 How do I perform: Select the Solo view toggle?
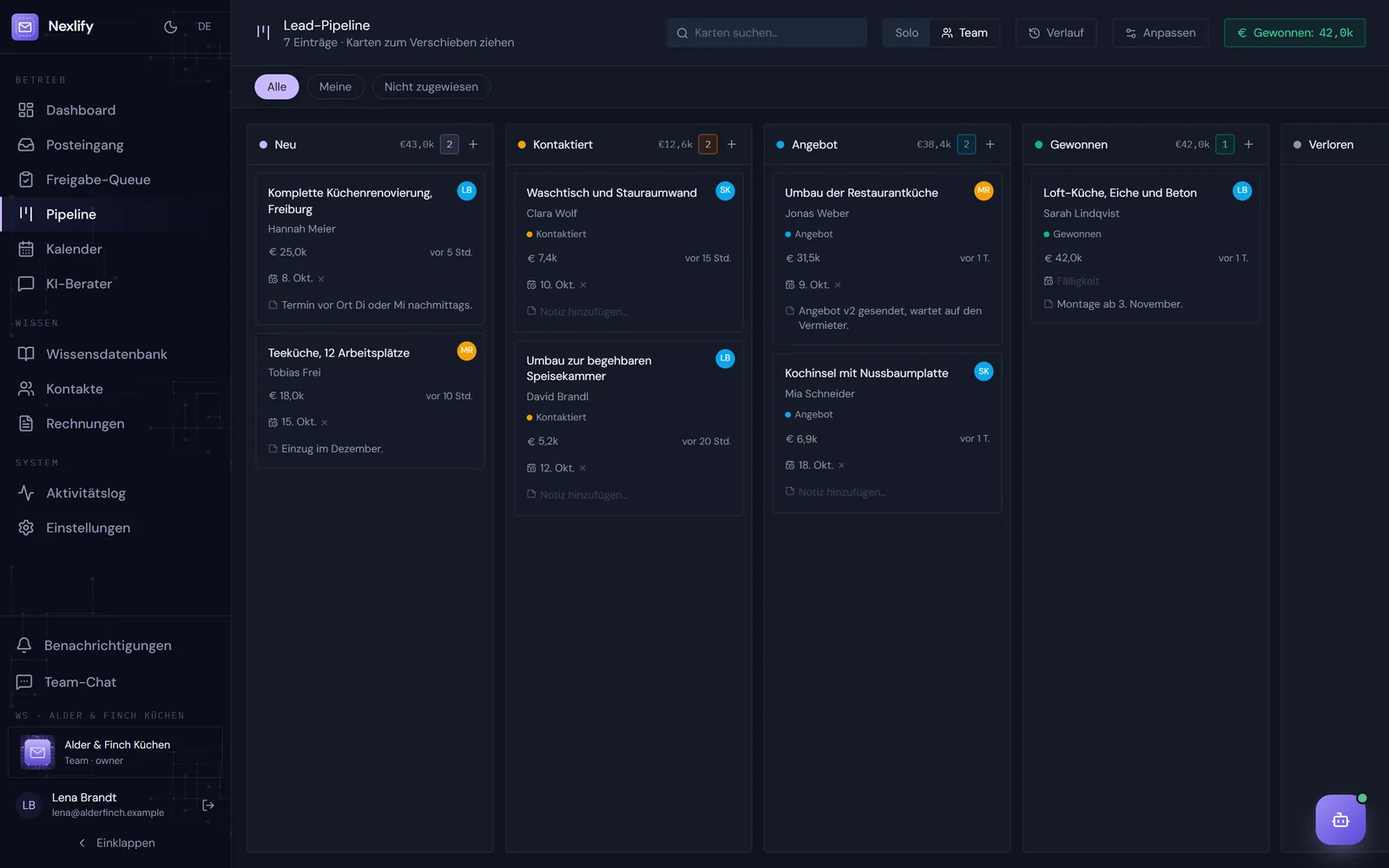coord(906,33)
